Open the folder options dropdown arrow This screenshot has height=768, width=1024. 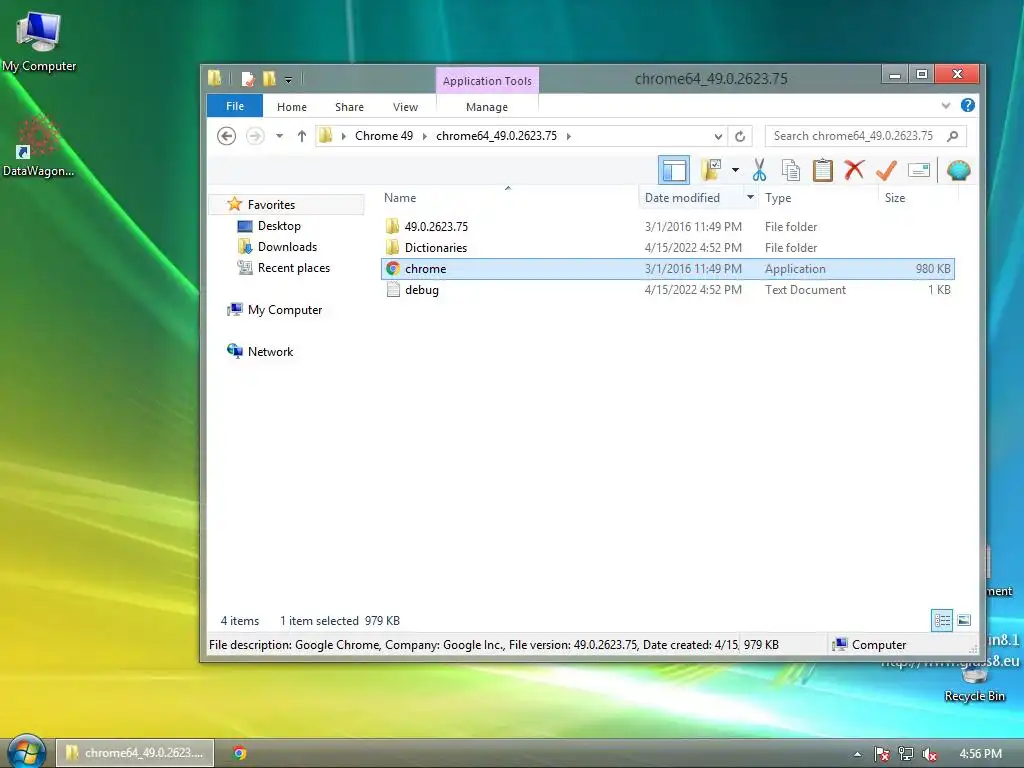pyautogui.click(x=735, y=170)
